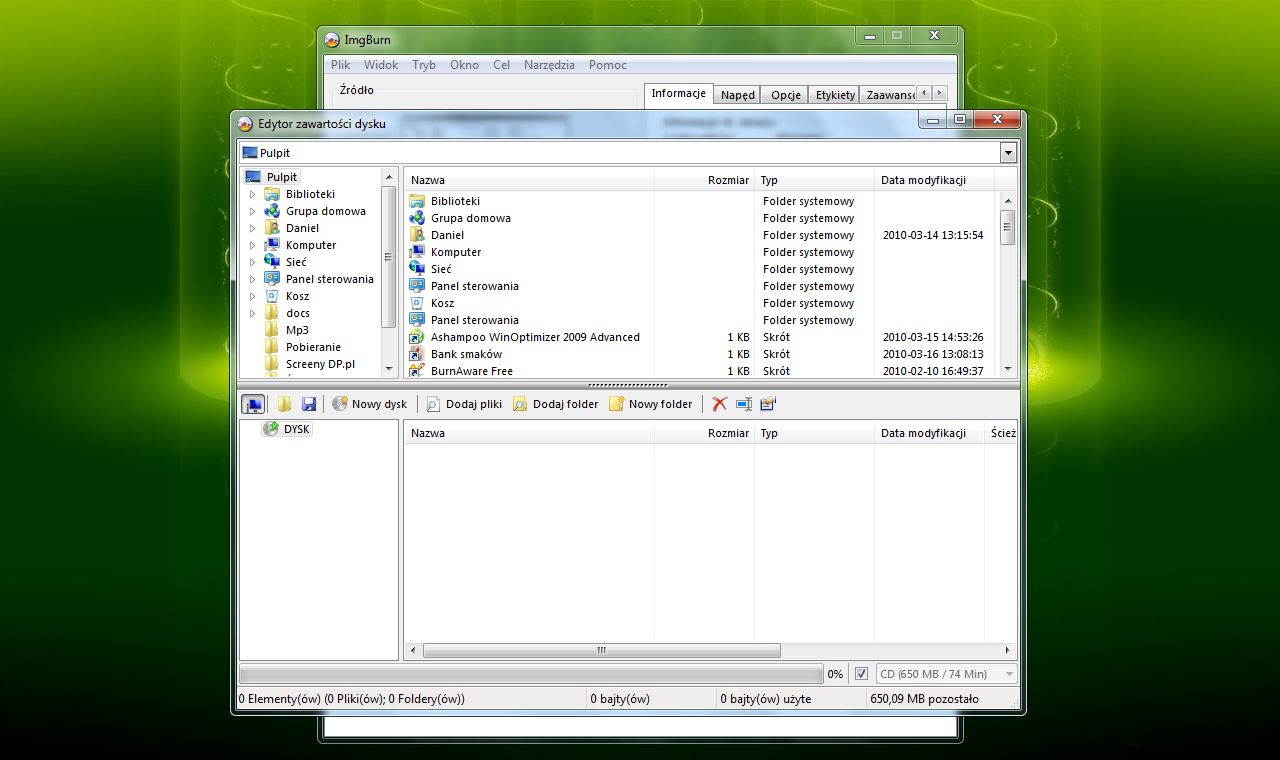The image size is (1280, 760).
Task: Click scroll up arrow of upper file list
Action: pos(1008,201)
